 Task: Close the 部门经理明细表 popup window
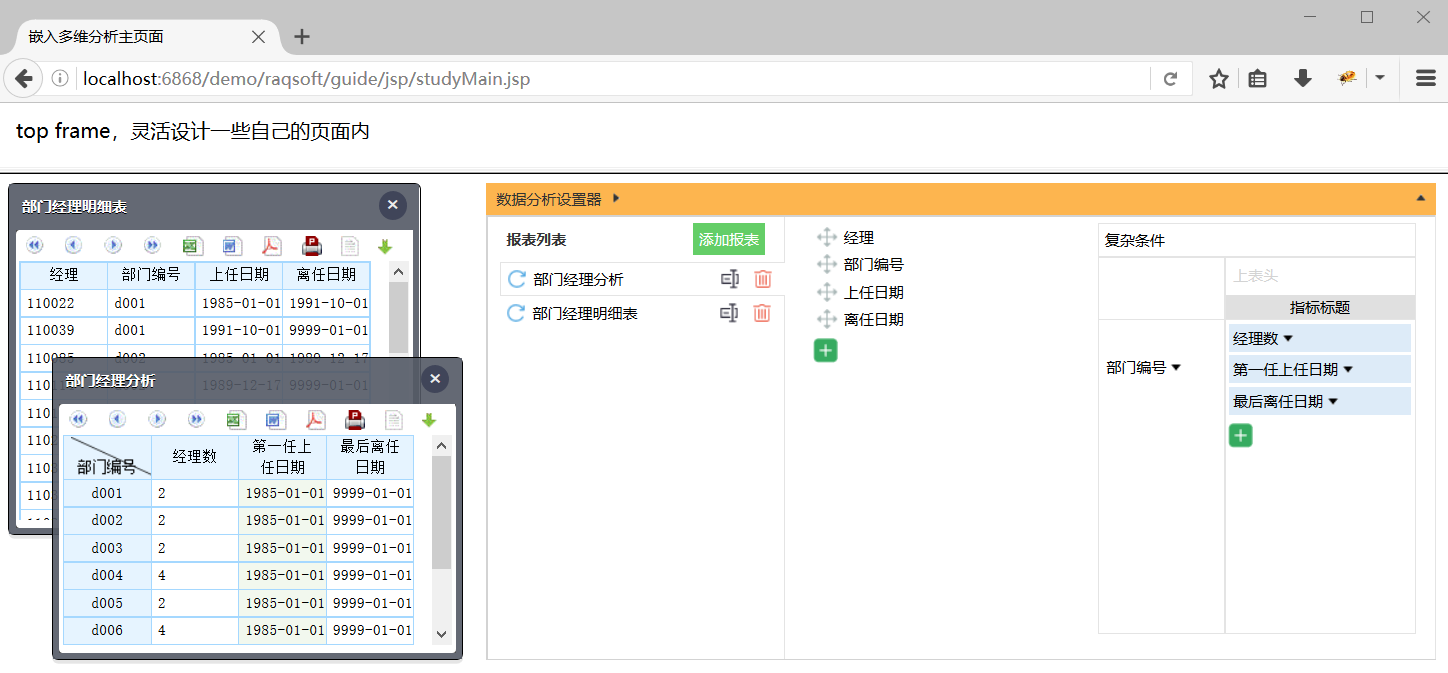393,205
